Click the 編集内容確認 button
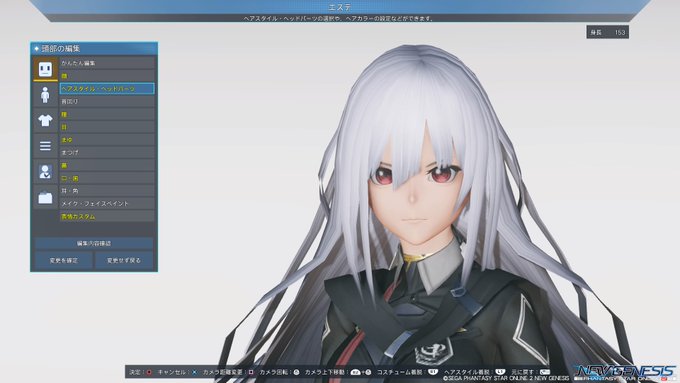Screen dimensions: 680x383 point(94,243)
